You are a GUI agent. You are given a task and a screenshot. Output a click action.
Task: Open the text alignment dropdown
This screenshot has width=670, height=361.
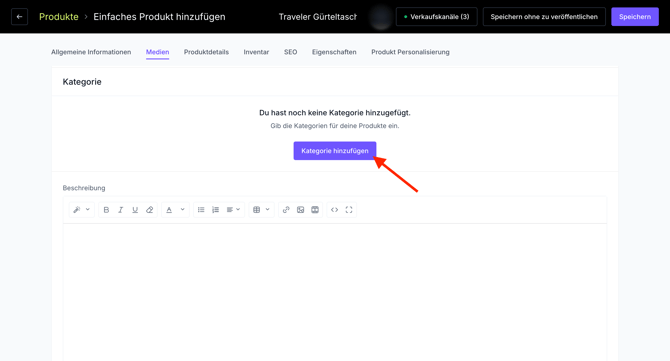click(233, 210)
